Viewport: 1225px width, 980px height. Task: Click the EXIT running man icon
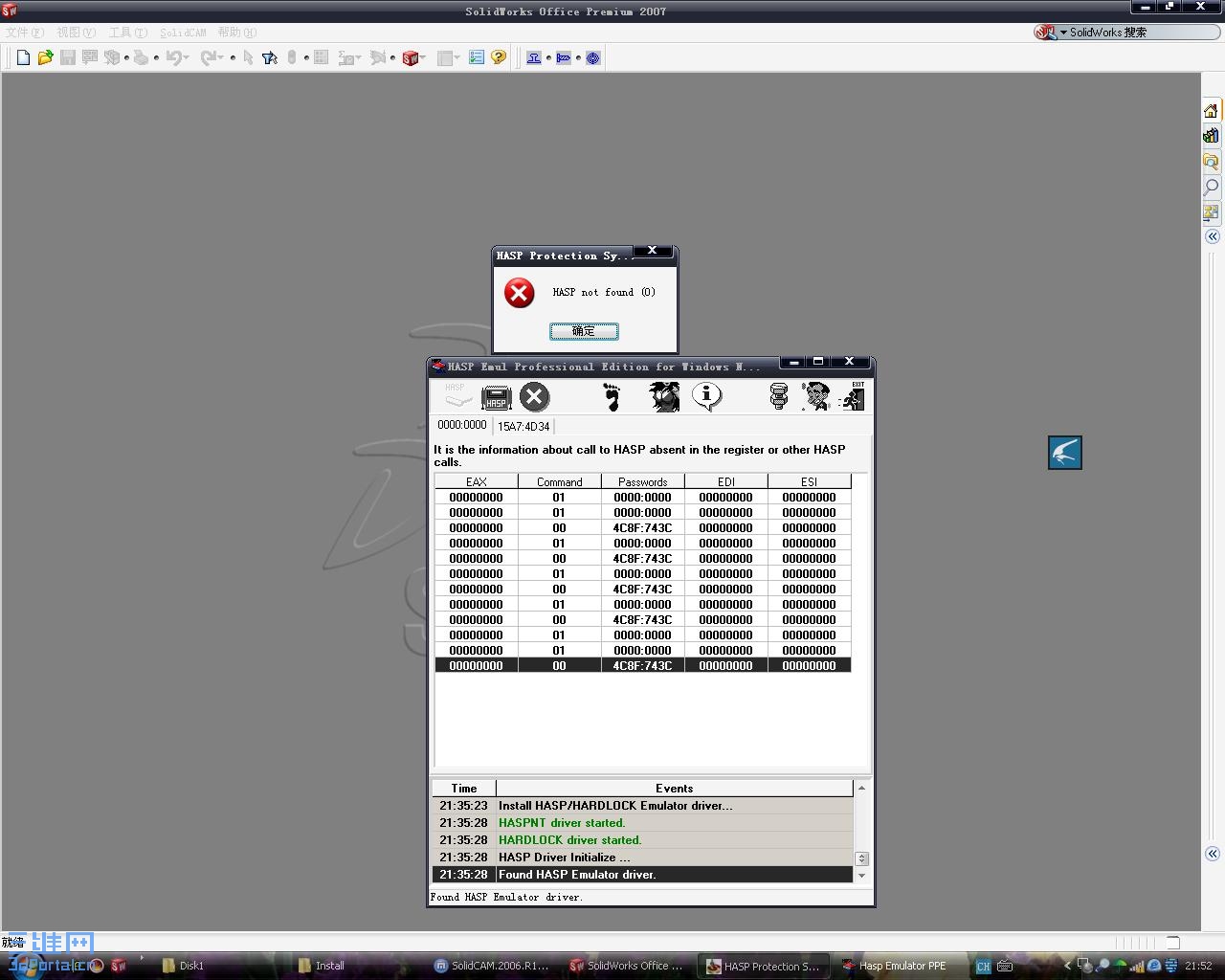pyautogui.click(x=853, y=396)
